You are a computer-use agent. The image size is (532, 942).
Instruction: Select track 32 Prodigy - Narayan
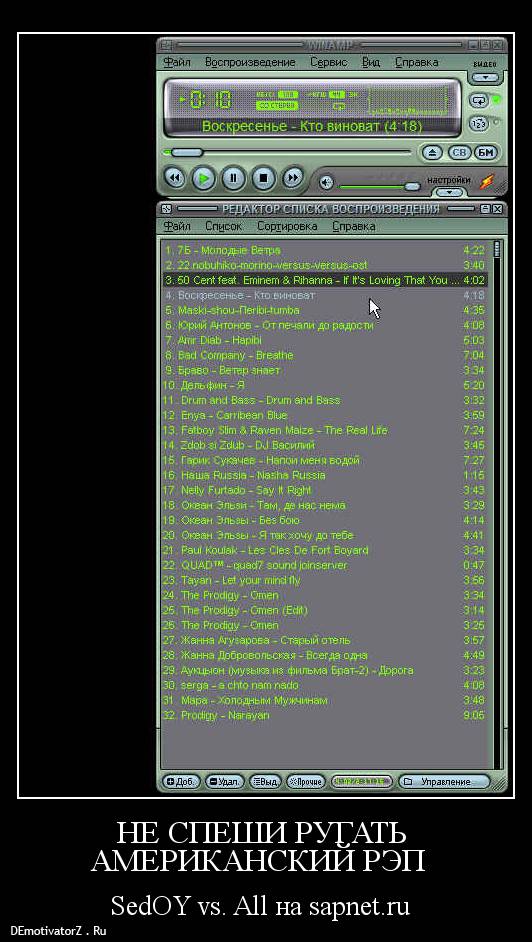click(325, 716)
